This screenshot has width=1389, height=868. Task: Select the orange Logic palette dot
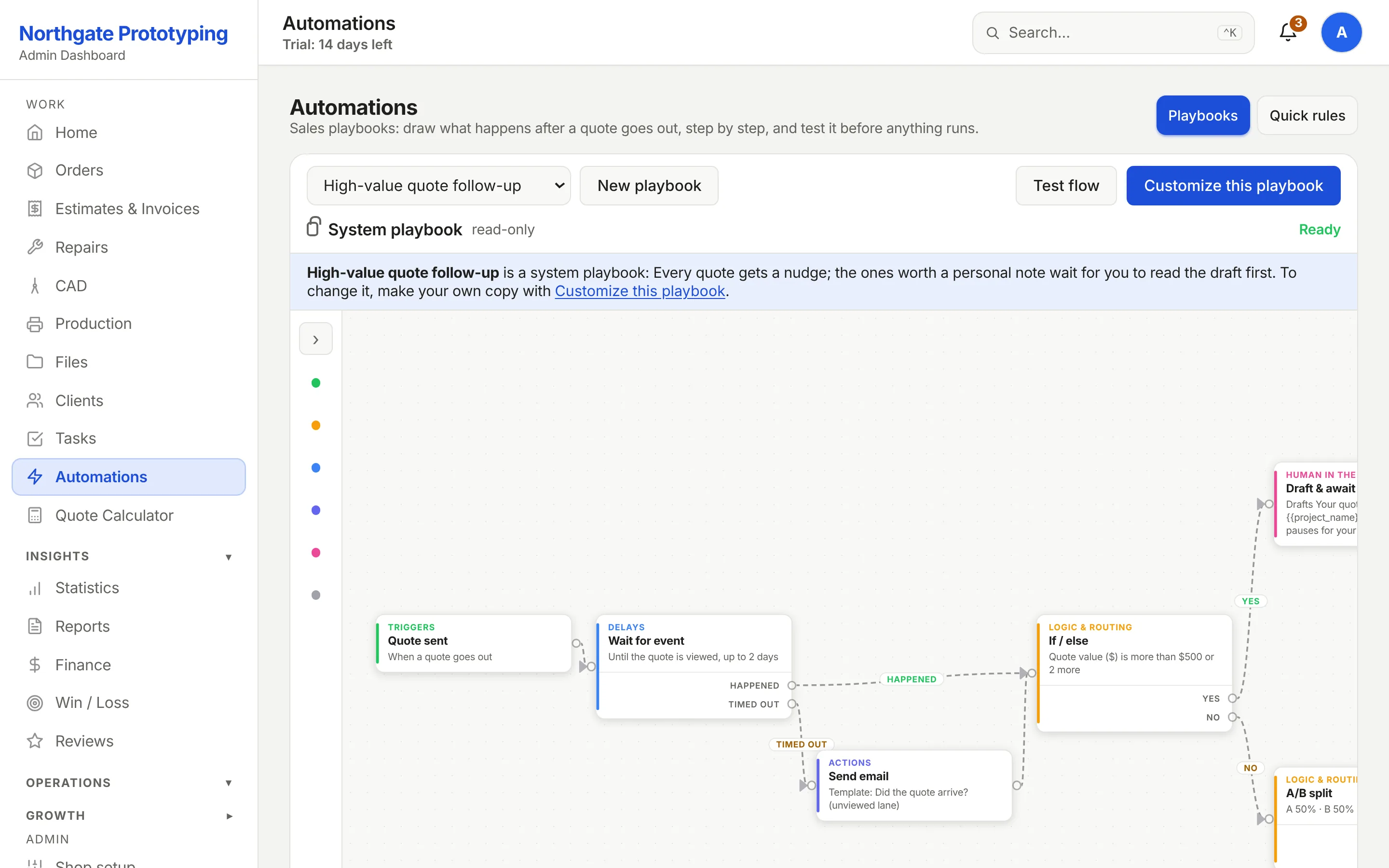tap(316, 425)
